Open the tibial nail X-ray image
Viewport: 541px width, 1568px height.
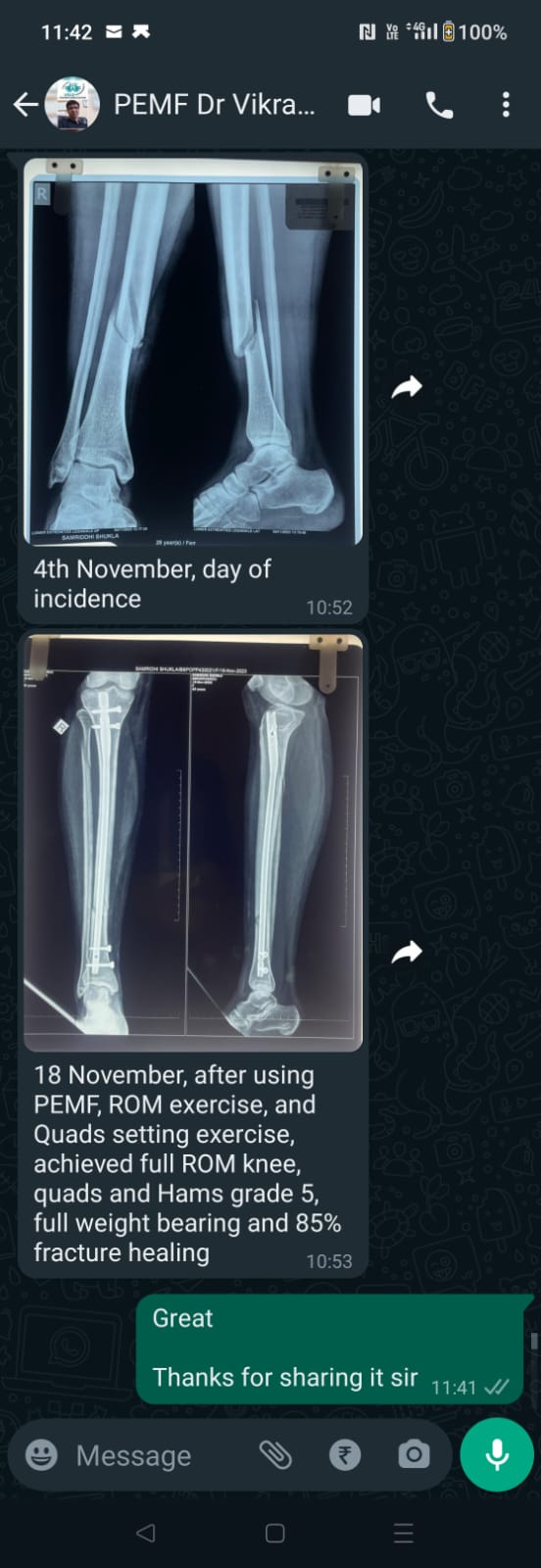(193, 842)
